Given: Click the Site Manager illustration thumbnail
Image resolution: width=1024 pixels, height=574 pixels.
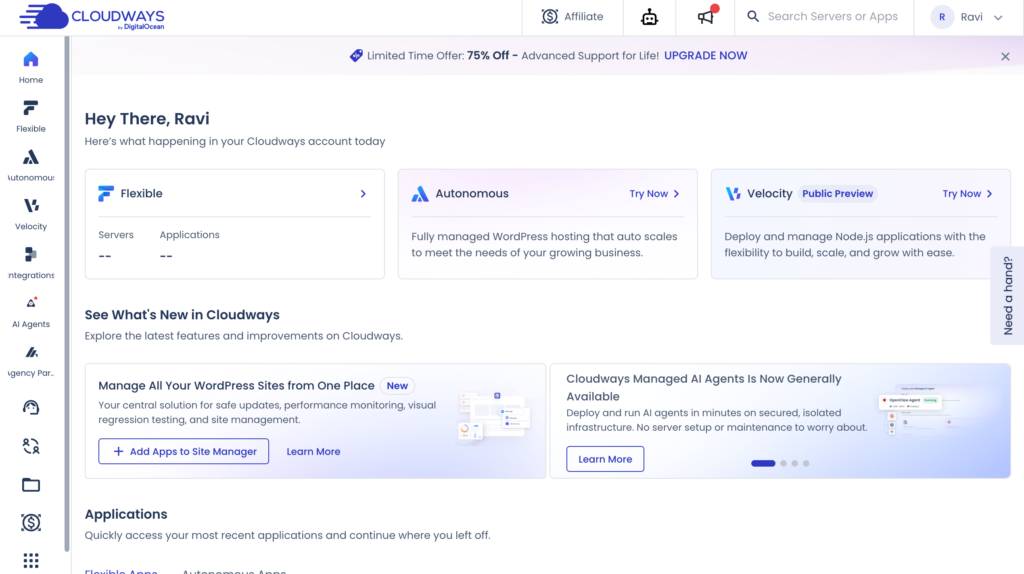Looking at the screenshot, I should tap(494, 417).
